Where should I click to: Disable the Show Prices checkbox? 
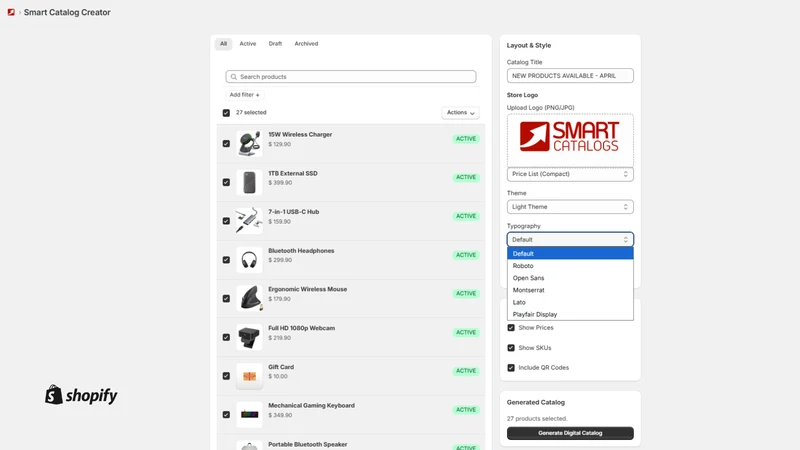tap(511, 328)
